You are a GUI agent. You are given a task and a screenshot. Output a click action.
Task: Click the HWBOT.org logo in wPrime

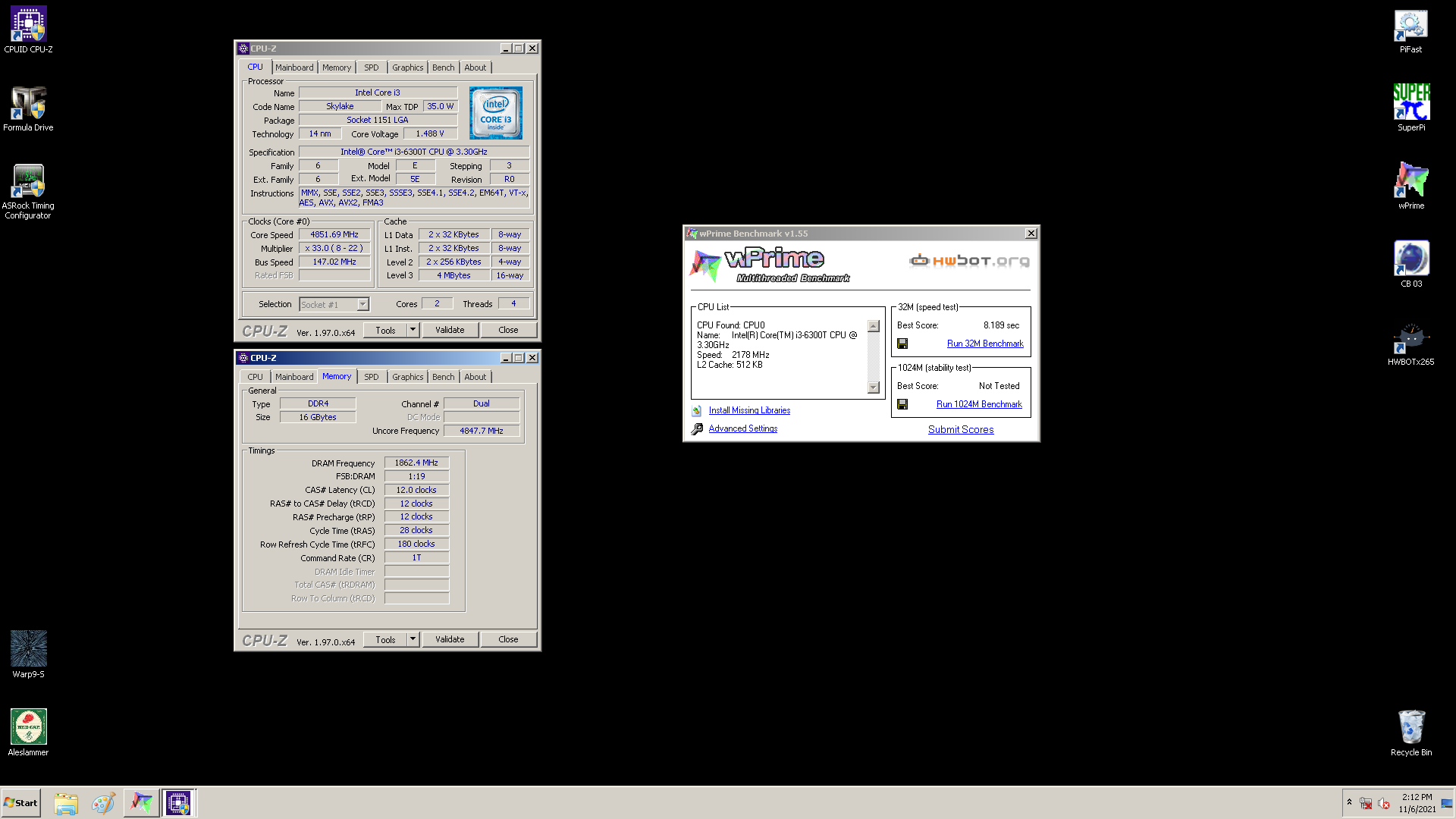pos(969,261)
